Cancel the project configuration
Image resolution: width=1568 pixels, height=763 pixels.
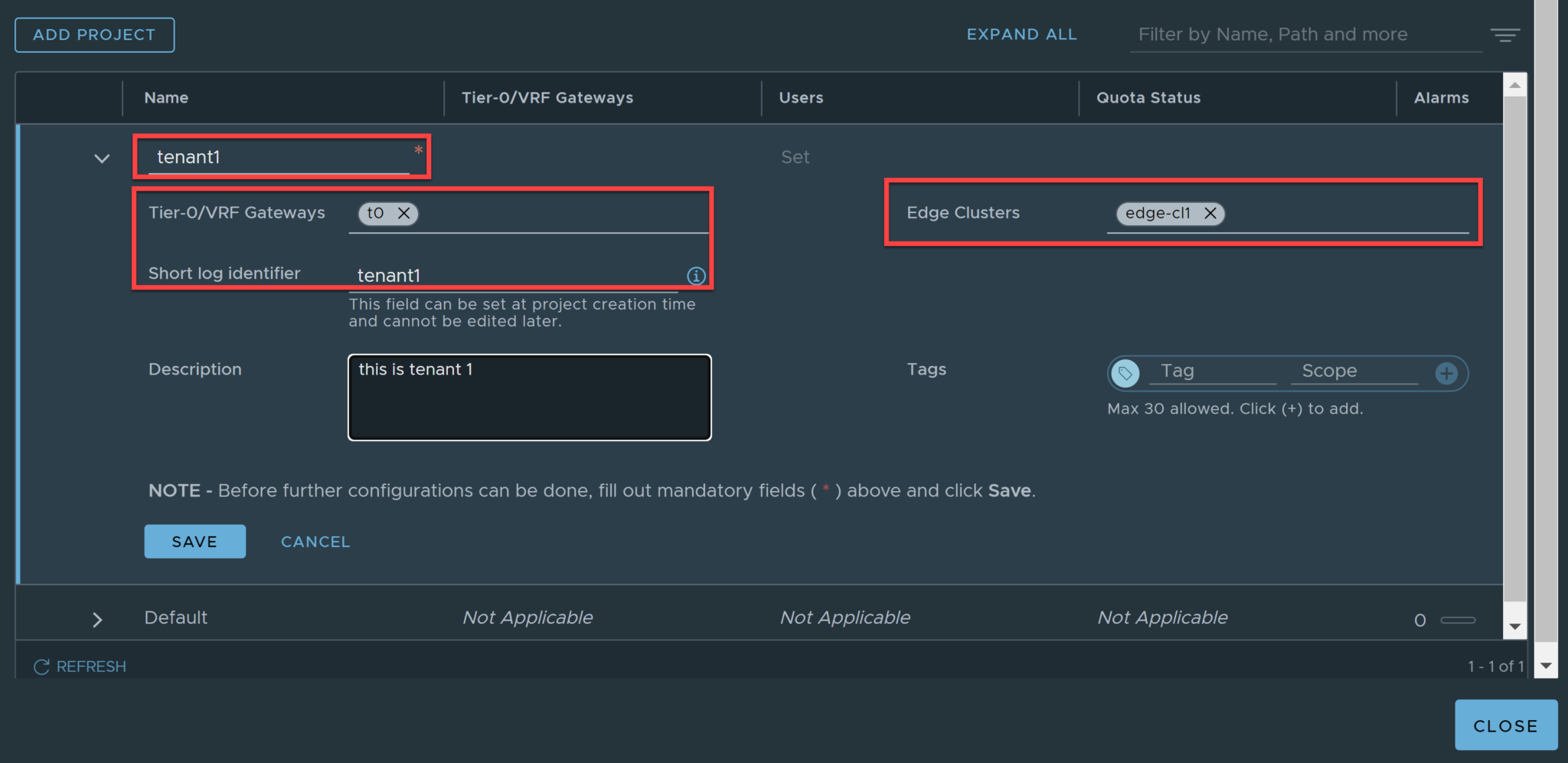(315, 542)
